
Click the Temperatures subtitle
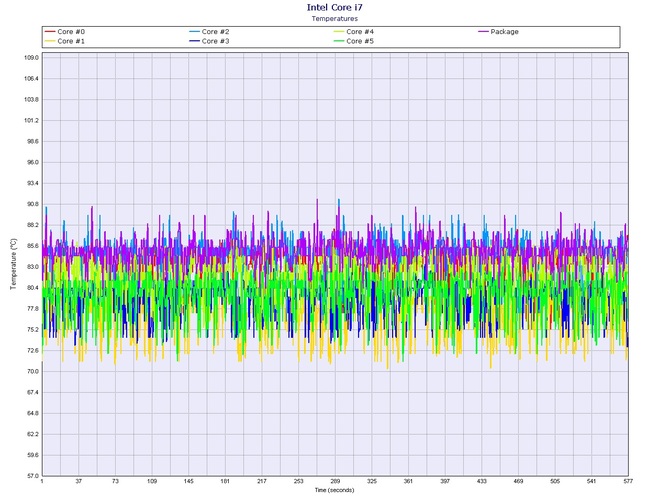[335, 18]
